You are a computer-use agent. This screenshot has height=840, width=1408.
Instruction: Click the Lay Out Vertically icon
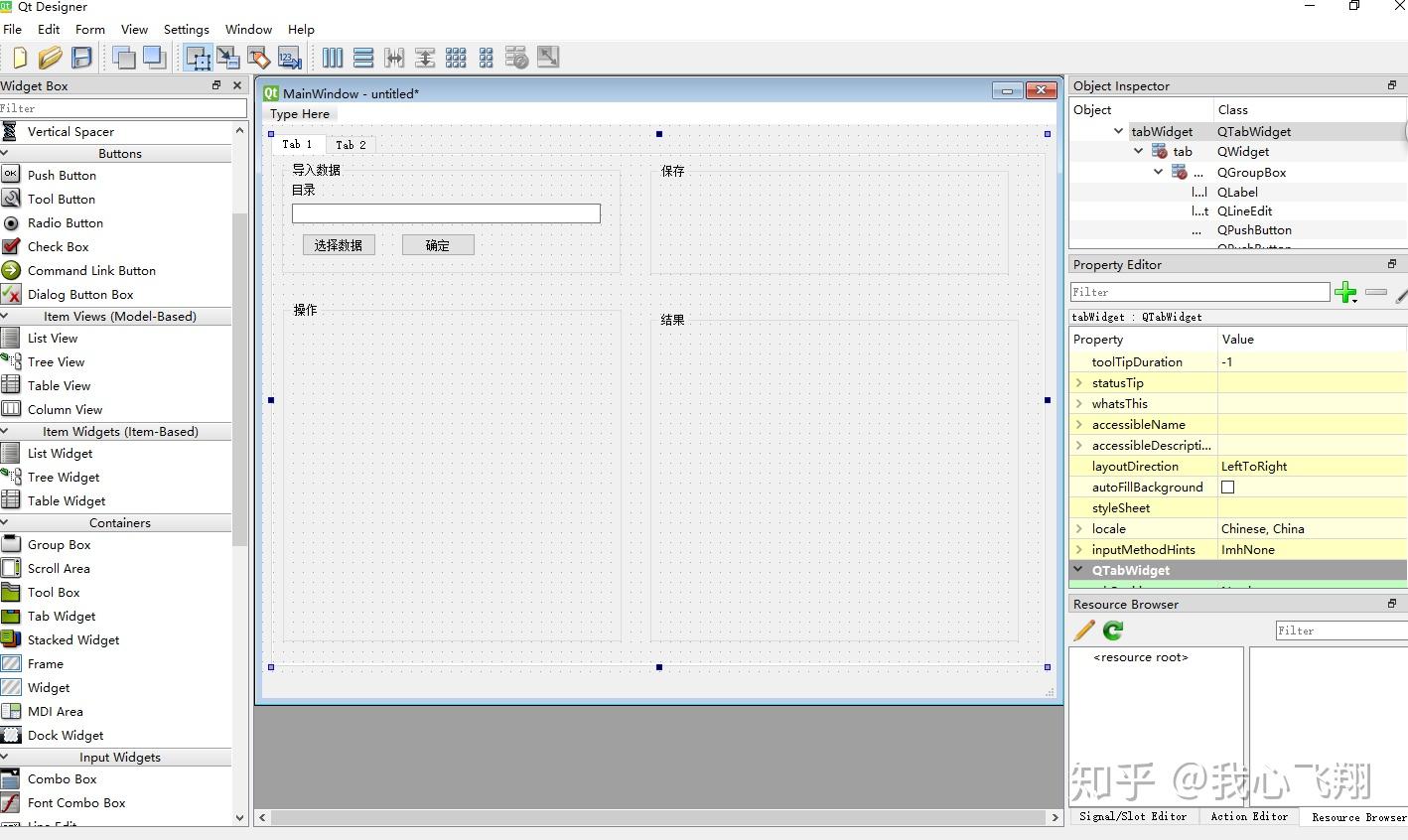[364, 57]
